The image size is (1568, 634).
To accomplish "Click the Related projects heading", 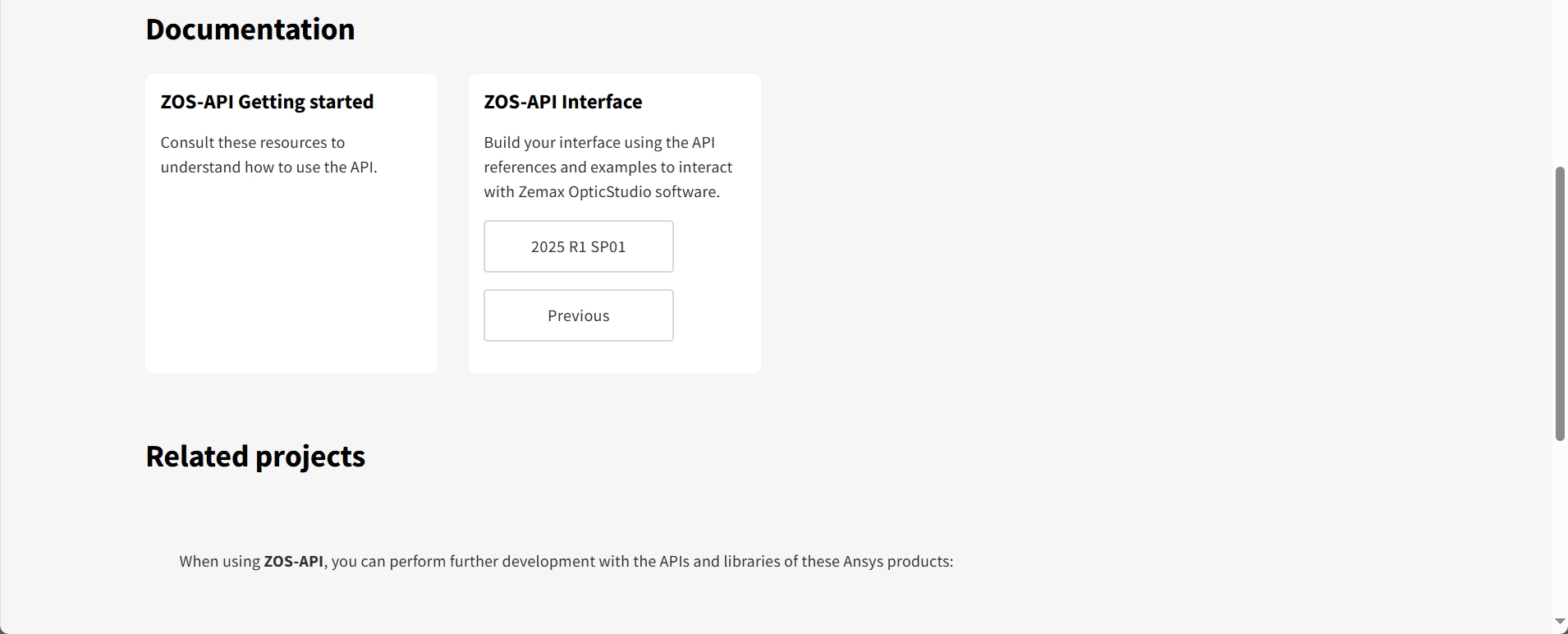I will pyautogui.click(x=254, y=457).
